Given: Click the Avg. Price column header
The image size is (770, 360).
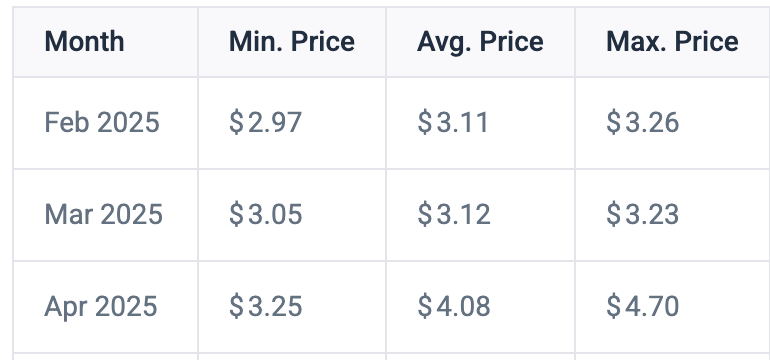Looking at the screenshot, I should 480,42.
